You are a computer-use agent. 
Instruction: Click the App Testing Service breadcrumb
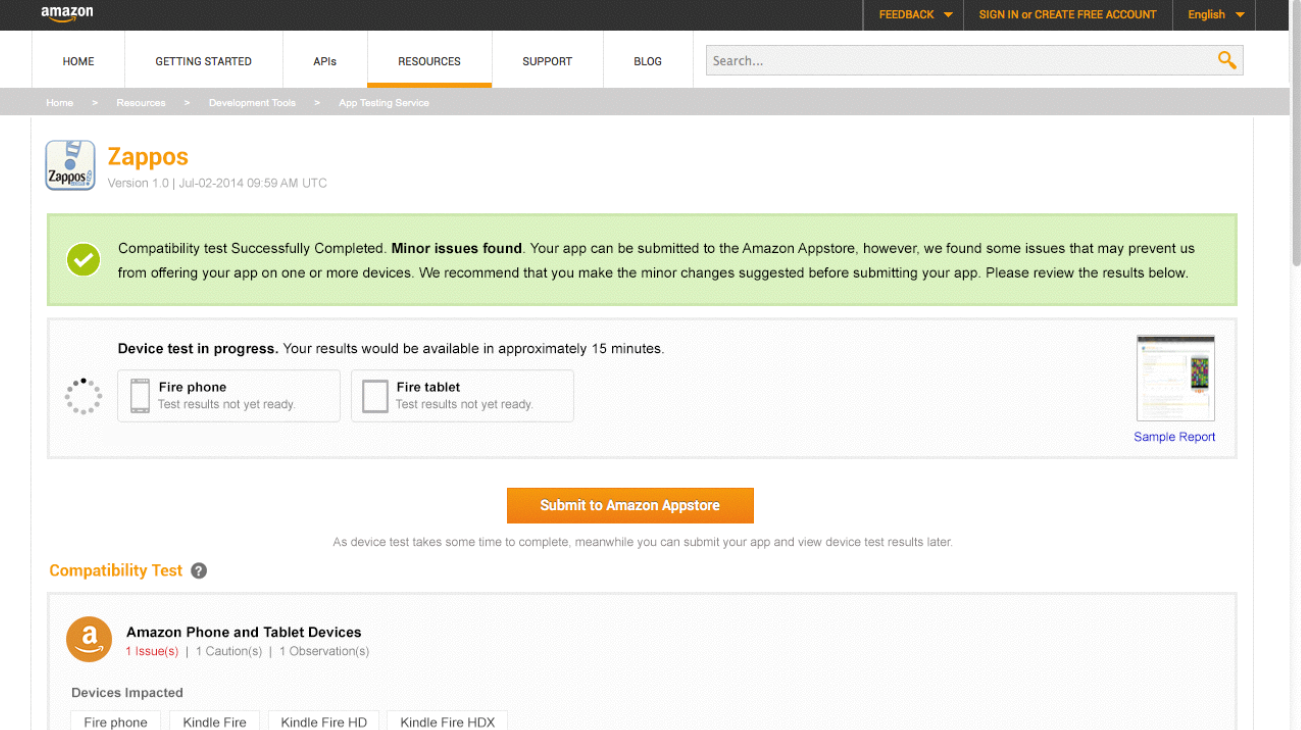384,103
